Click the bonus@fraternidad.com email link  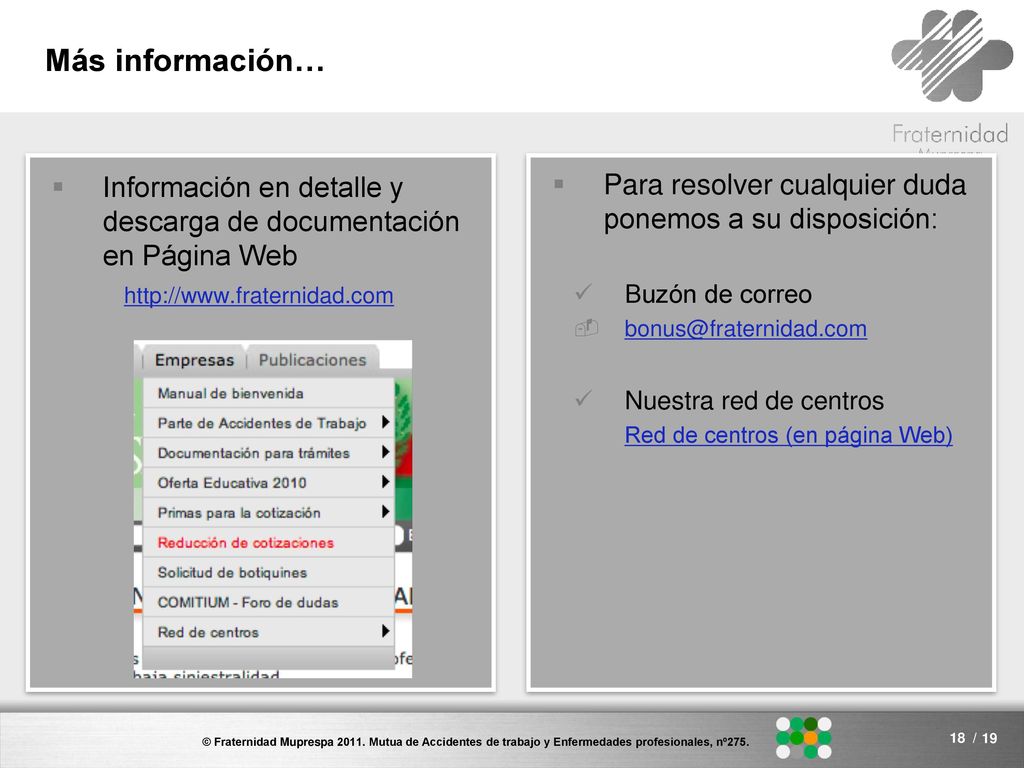click(746, 328)
